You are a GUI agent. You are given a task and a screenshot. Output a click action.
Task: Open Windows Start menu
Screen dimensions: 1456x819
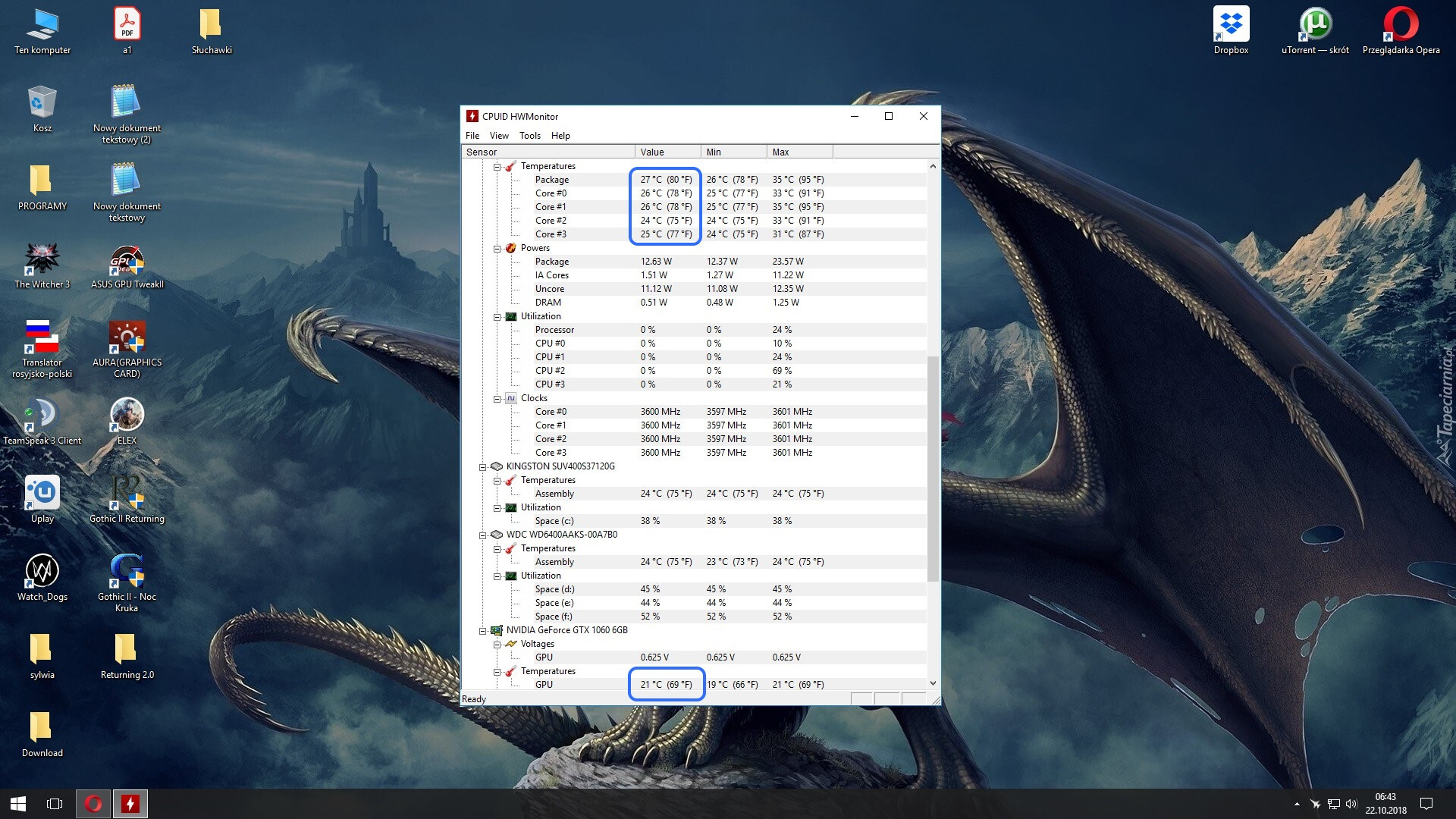pyautogui.click(x=18, y=804)
